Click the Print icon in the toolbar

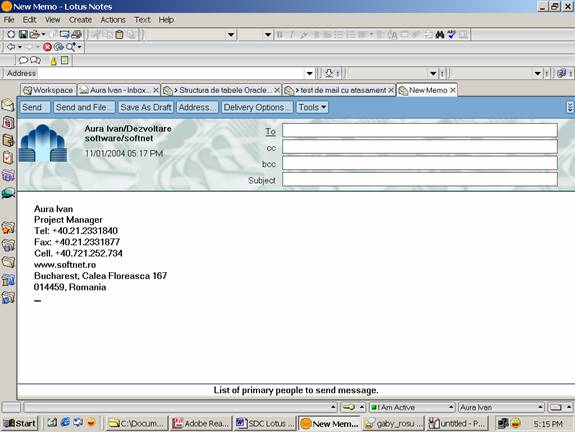(76, 34)
